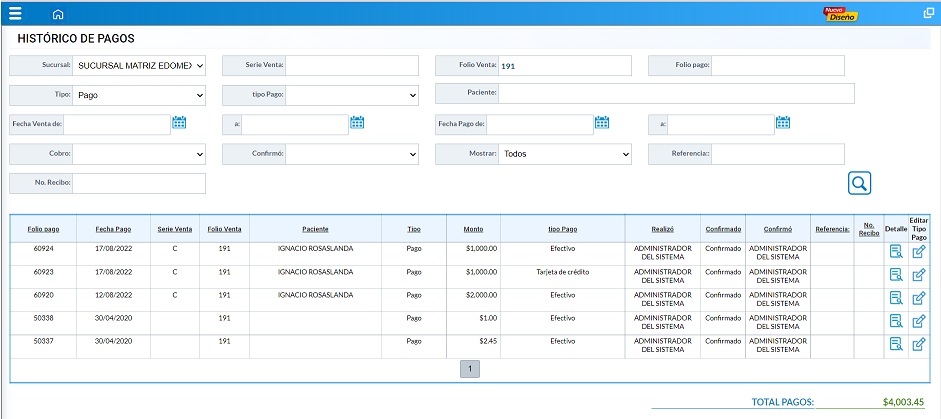Click the Folio Venta field with 191
This screenshot has width=941, height=419.
[565, 65]
